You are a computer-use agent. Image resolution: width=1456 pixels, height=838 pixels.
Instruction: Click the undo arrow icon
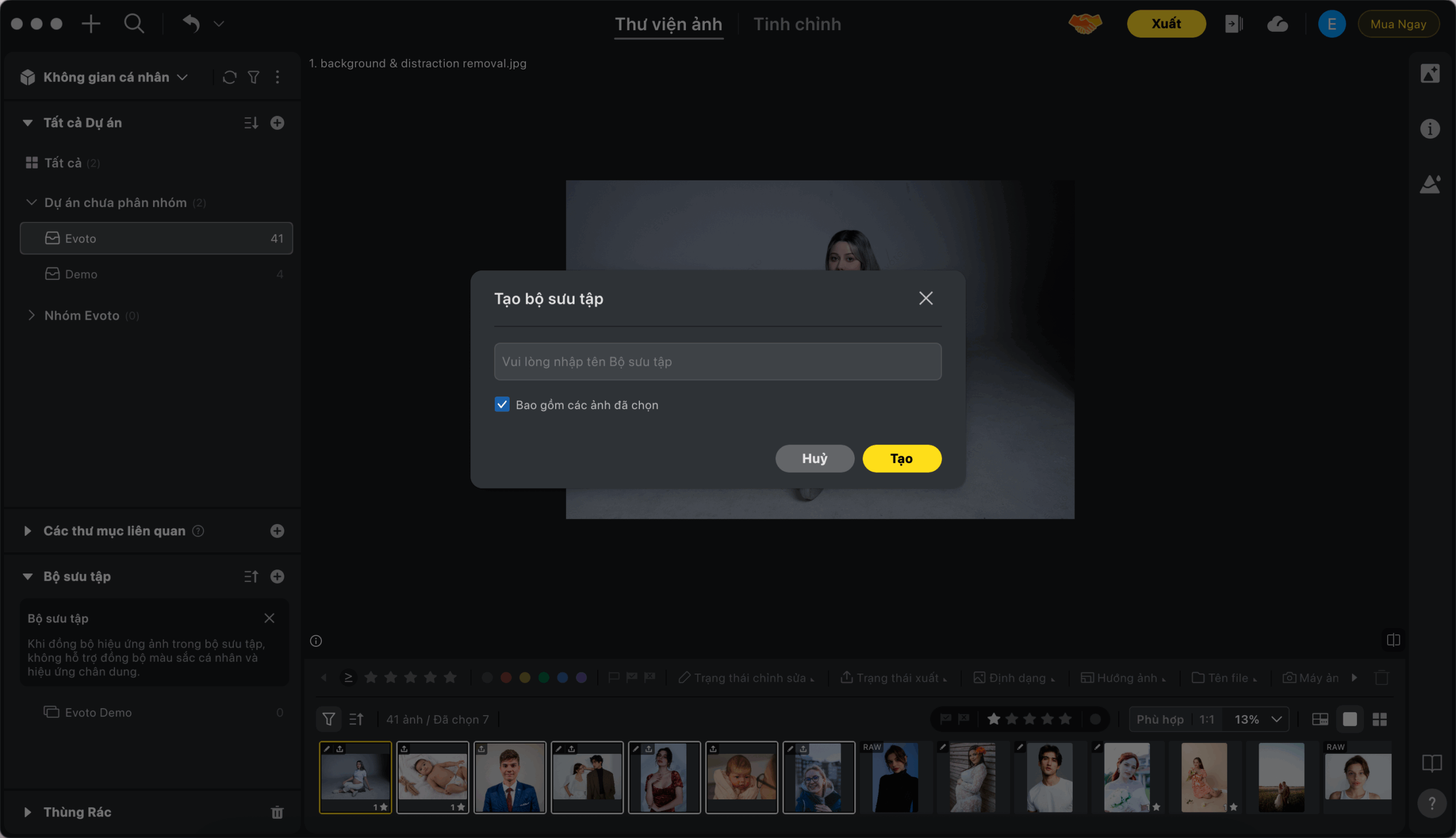(191, 23)
